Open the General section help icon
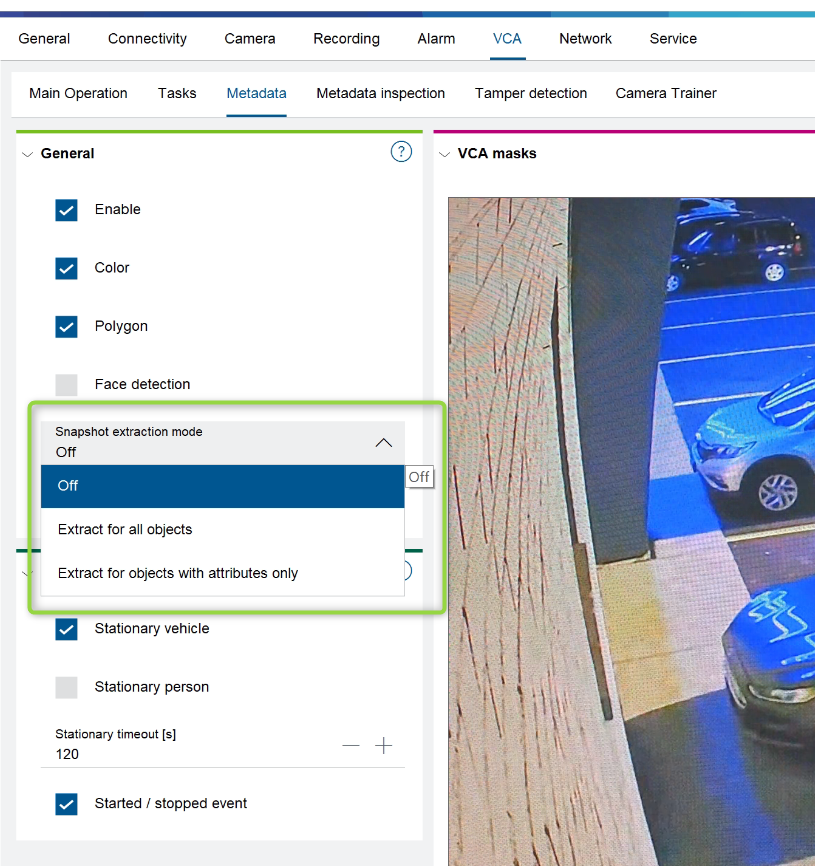The height and width of the screenshot is (866, 815). [401, 152]
